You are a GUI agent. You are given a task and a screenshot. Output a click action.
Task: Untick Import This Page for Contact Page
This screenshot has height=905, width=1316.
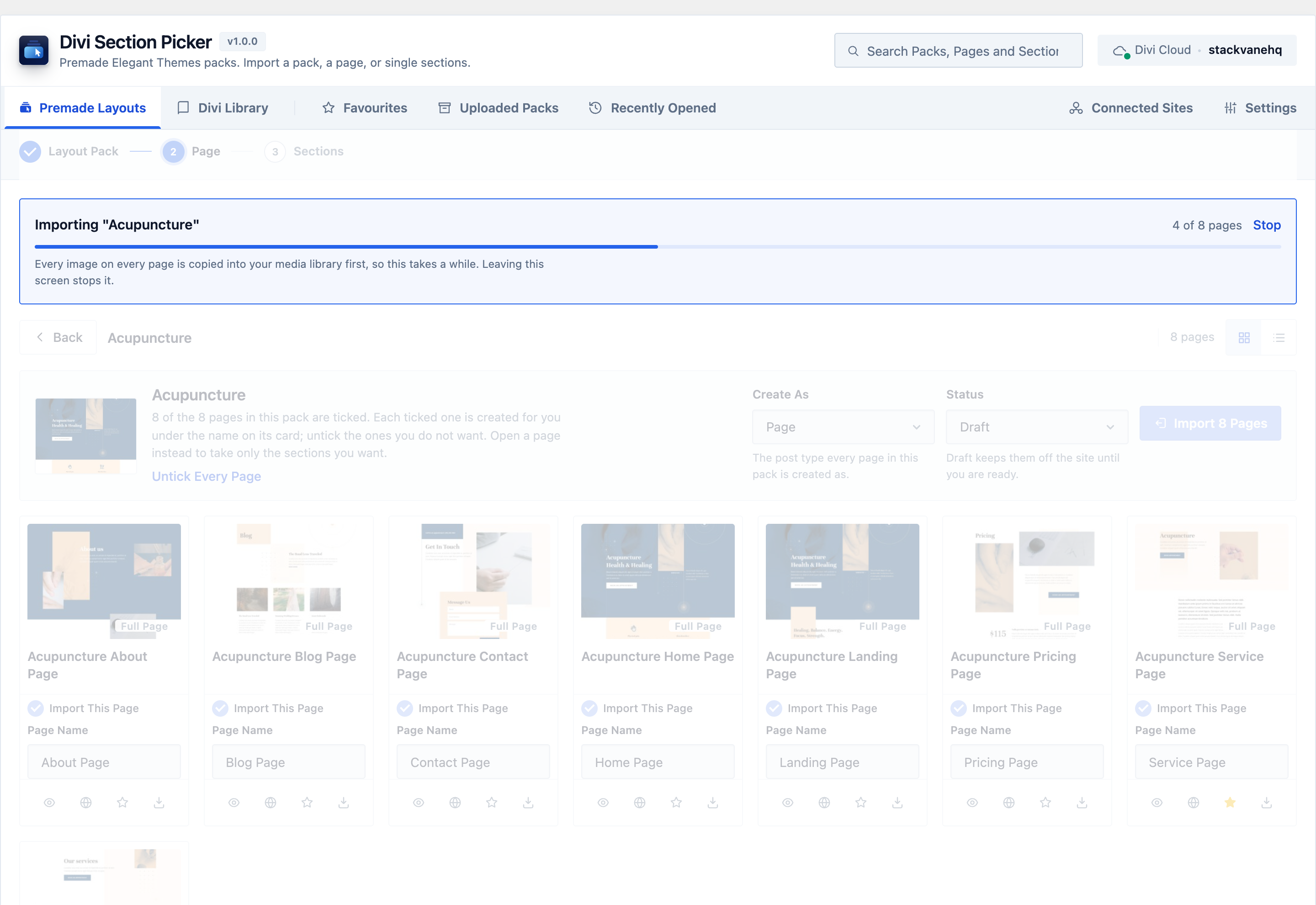pos(405,708)
